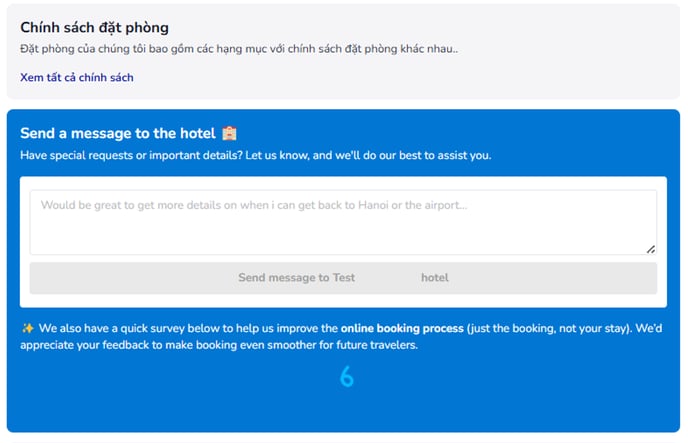Open the "Xem tất cả chính sách" link
The width and height of the screenshot is (688, 443).
pyautogui.click(x=77, y=77)
